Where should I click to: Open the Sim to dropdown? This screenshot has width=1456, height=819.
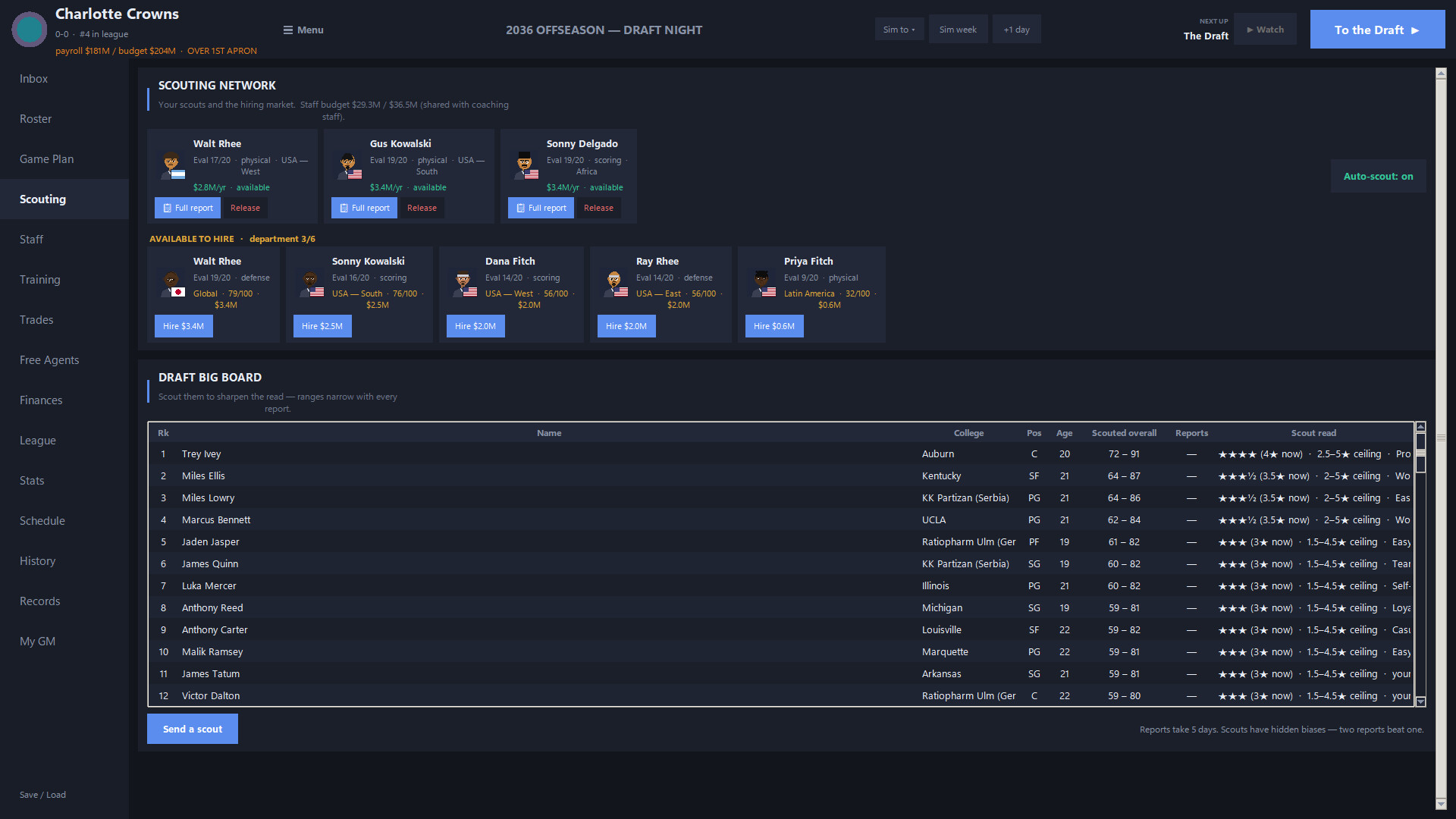[x=899, y=30]
